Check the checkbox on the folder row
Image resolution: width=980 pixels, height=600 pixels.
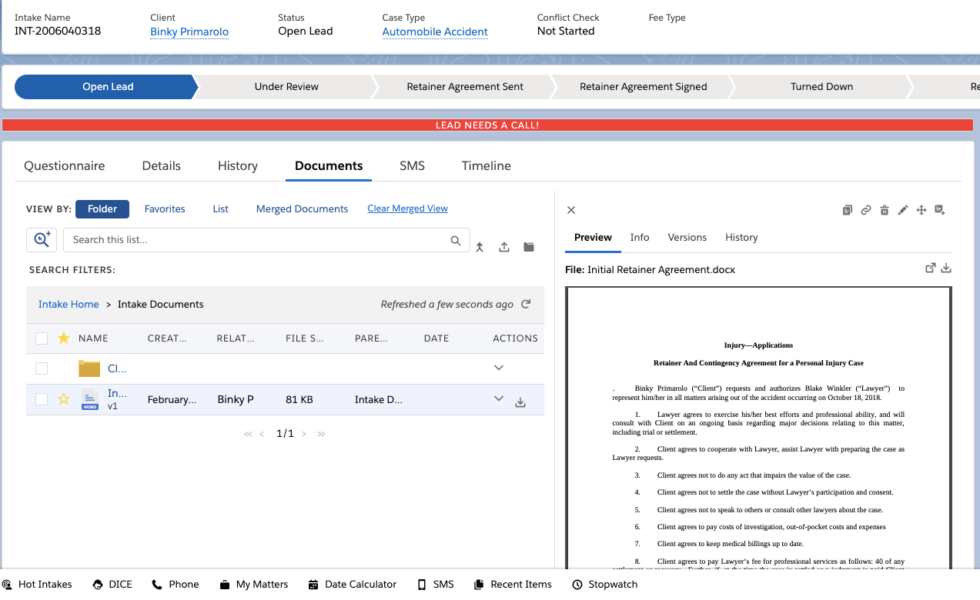[41, 367]
